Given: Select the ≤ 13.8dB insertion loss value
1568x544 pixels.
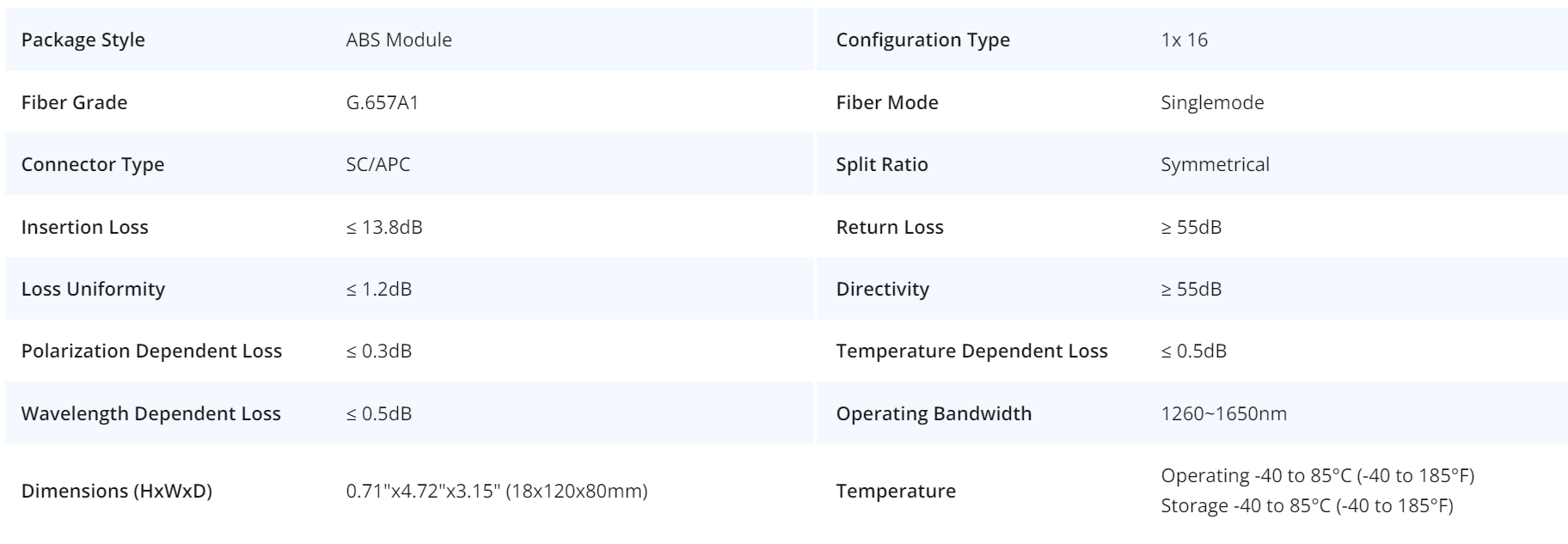Looking at the screenshot, I should (x=384, y=228).
